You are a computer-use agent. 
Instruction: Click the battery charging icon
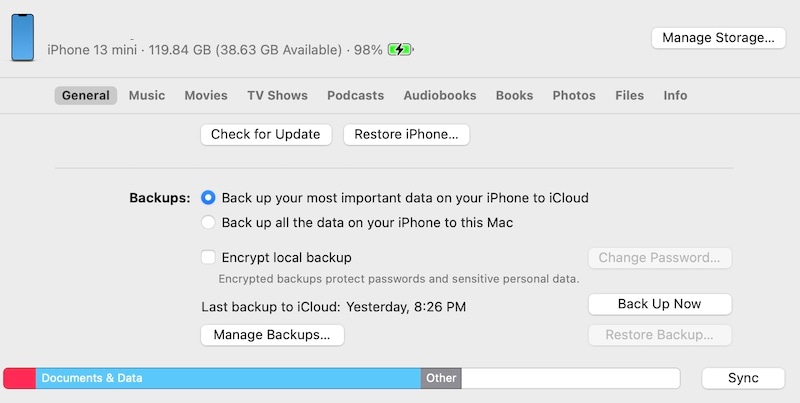pos(400,49)
